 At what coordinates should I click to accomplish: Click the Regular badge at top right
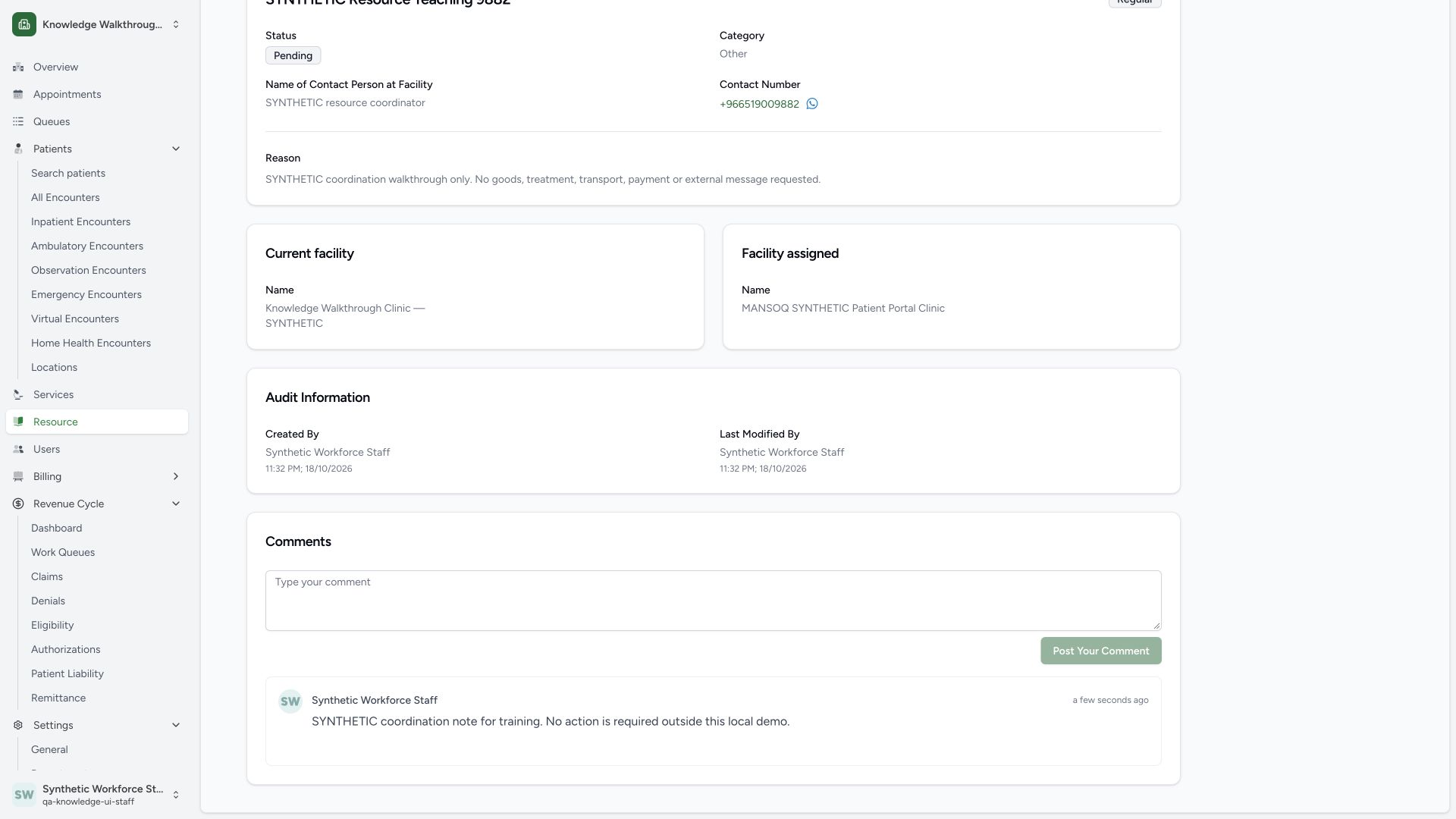click(1134, 2)
